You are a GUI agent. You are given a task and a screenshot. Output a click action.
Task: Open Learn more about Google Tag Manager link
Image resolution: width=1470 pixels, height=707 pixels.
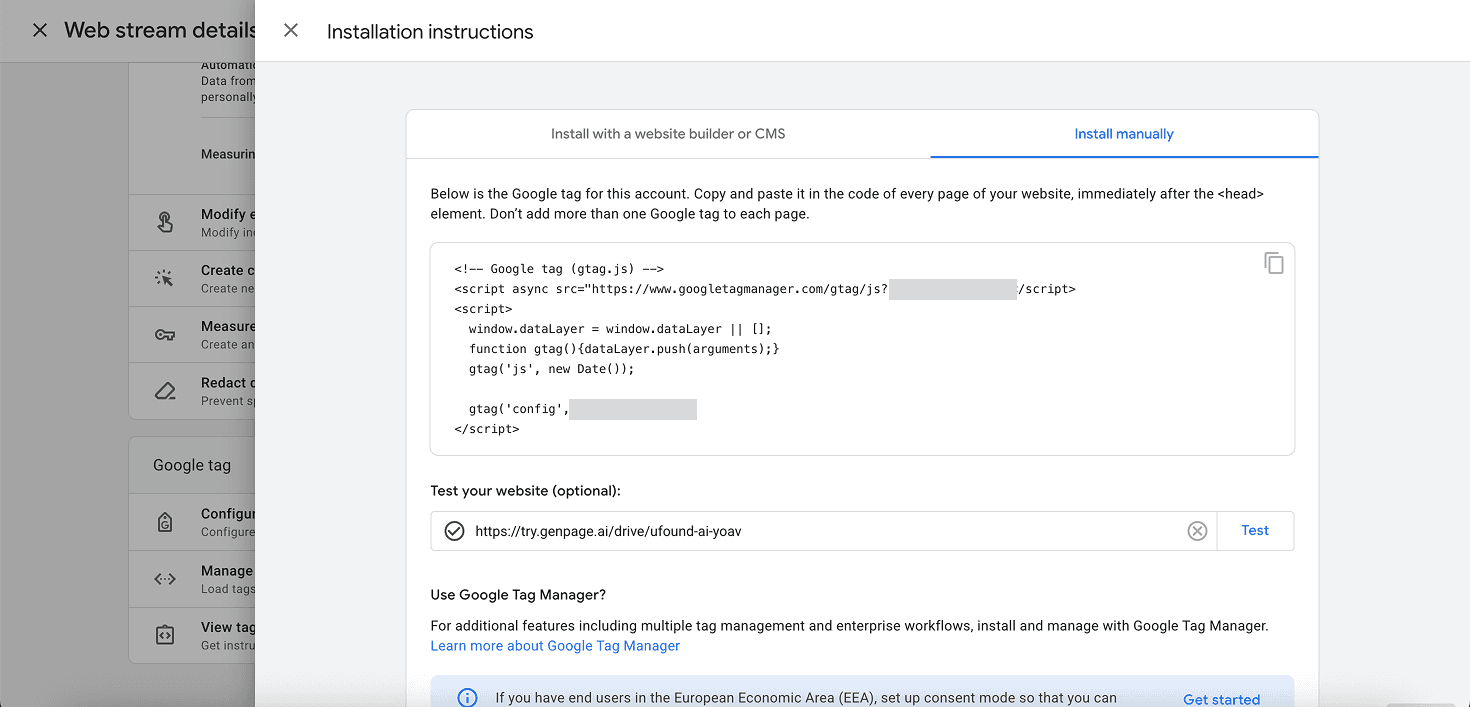click(x=555, y=646)
